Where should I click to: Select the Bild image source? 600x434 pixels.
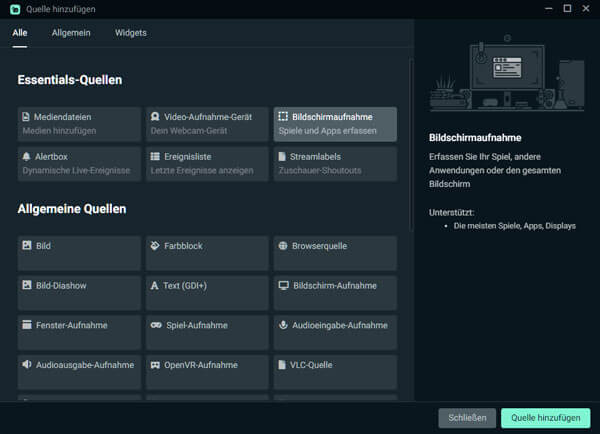click(x=79, y=253)
